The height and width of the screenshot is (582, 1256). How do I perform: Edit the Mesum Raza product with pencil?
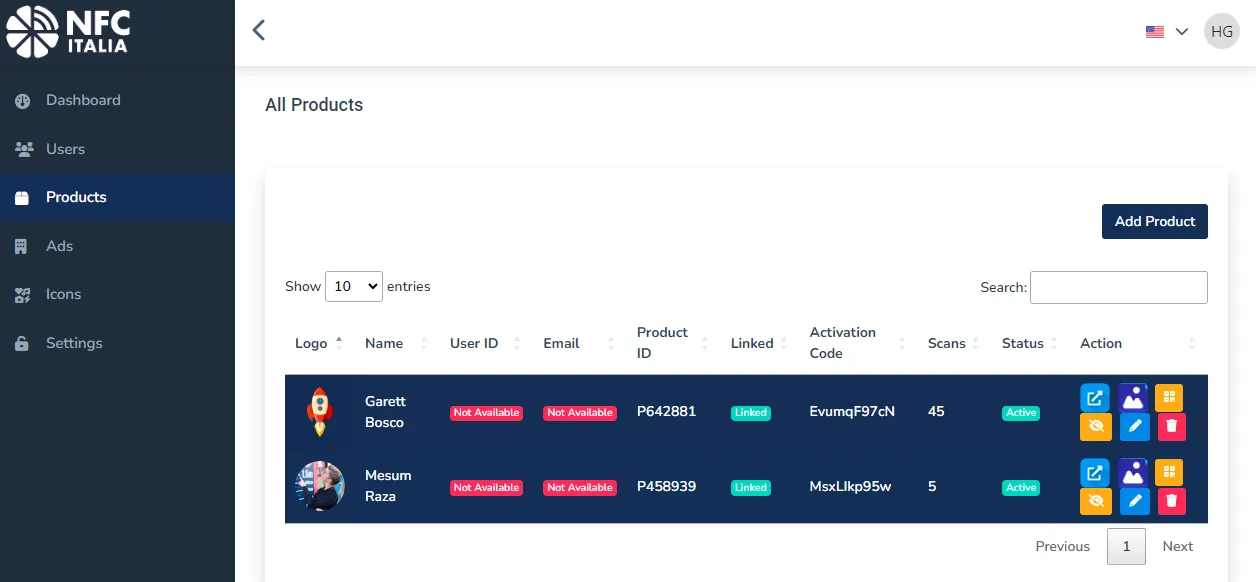pos(1134,501)
